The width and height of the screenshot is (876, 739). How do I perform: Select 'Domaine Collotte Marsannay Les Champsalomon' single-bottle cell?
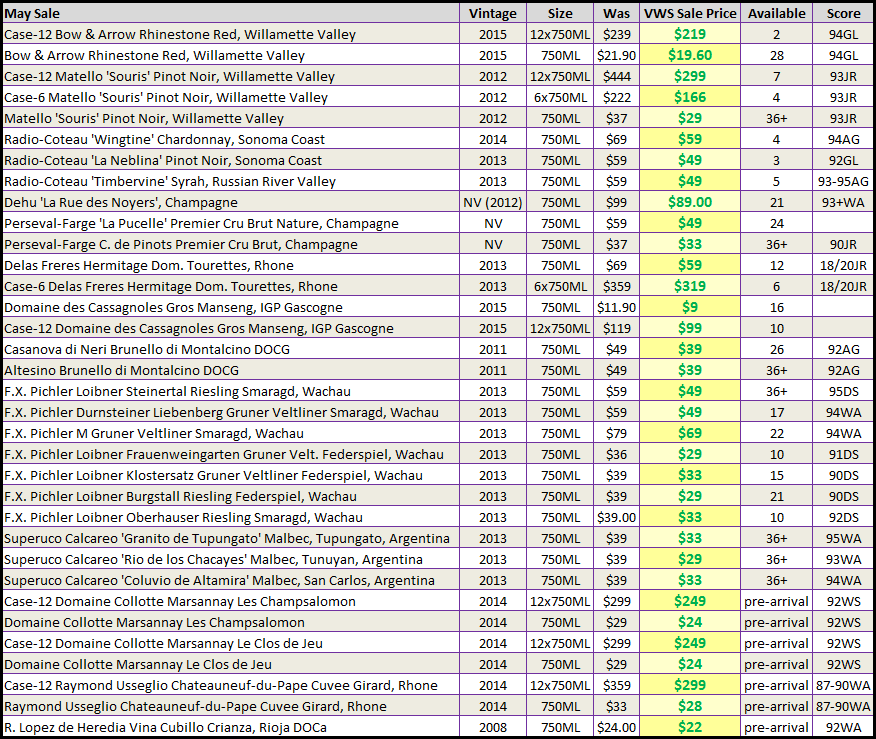coord(231,622)
